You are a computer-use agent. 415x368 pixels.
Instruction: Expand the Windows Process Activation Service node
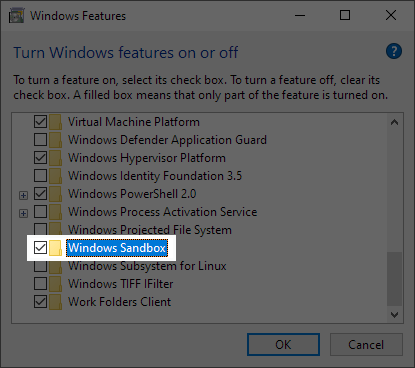point(23,213)
